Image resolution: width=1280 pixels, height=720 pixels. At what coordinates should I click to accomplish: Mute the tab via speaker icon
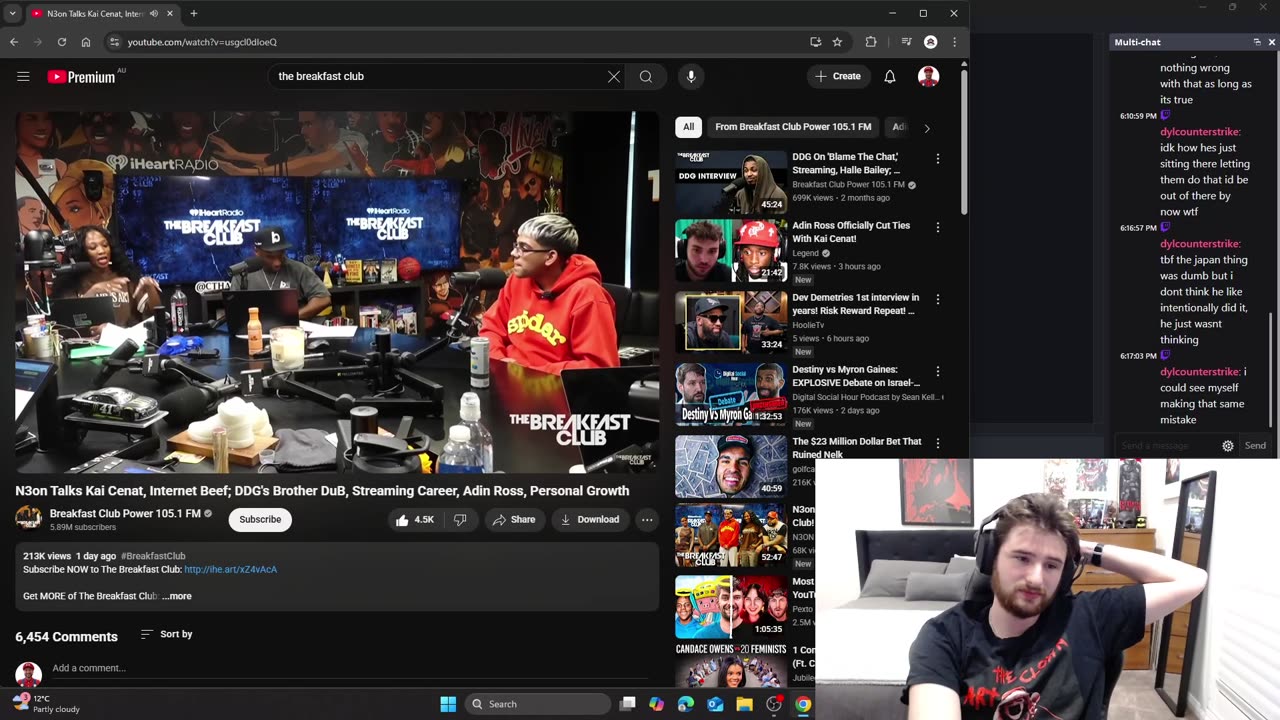154,14
